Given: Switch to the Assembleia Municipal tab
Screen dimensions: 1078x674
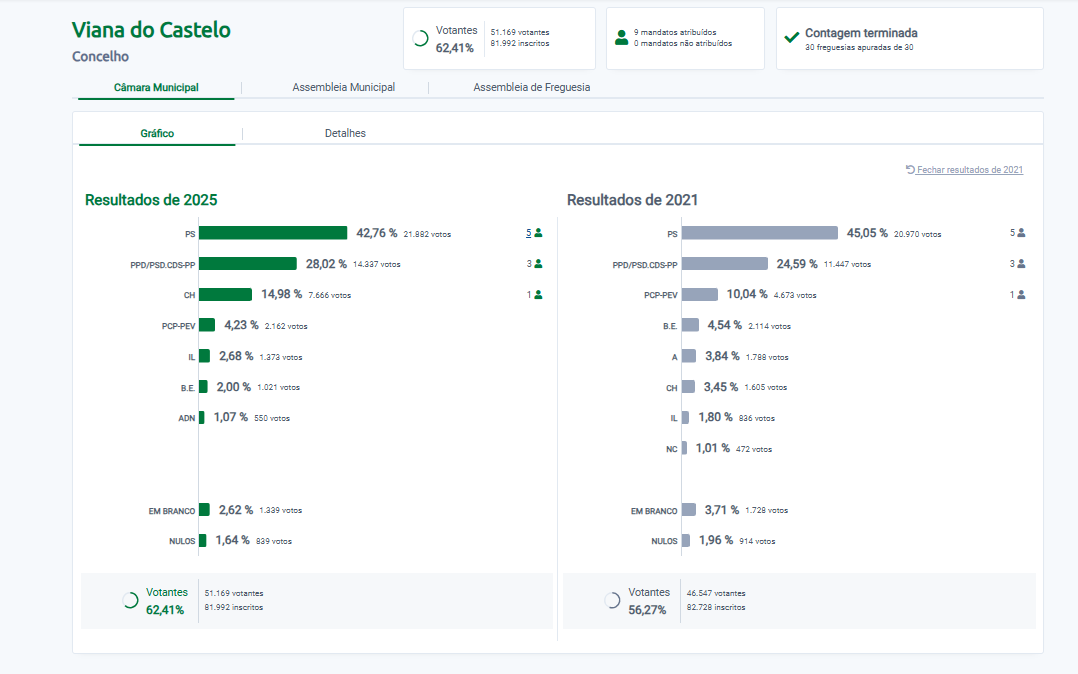Looking at the screenshot, I should click(343, 87).
